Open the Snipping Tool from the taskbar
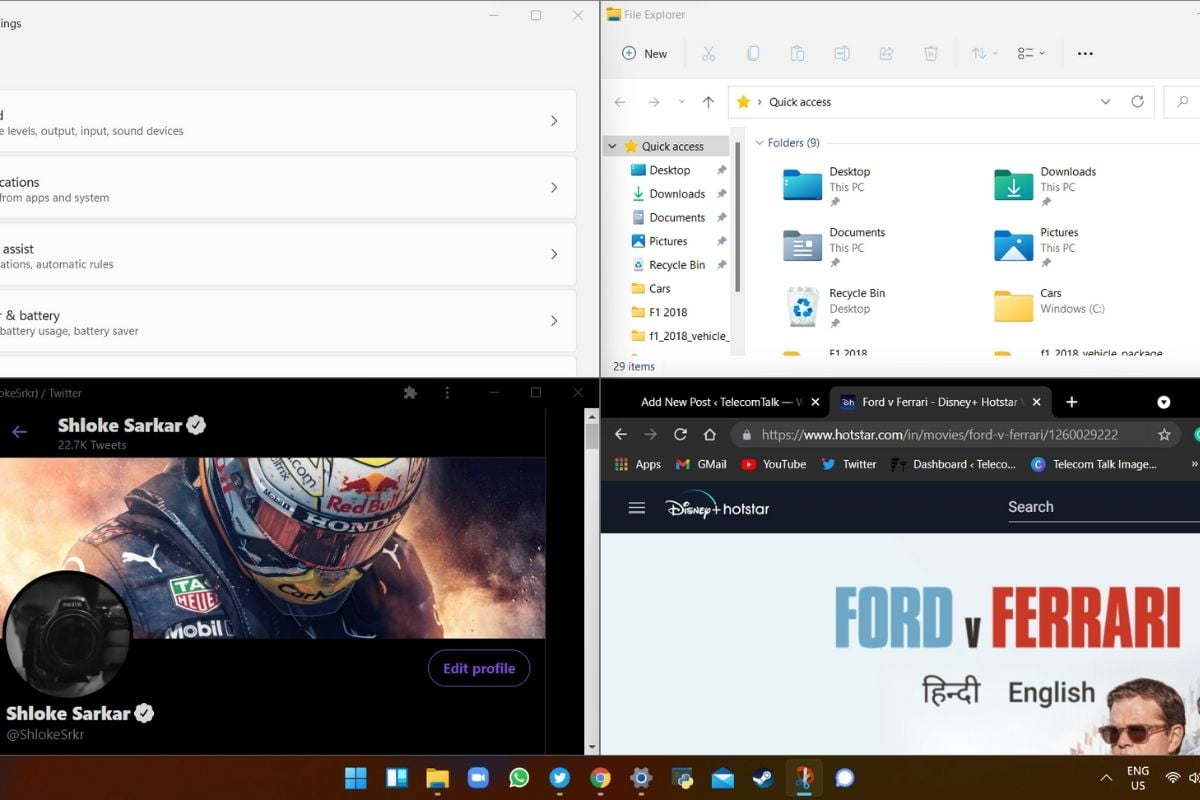The height and width of the screenshot is (800, 1200). (x=803, y=778)
